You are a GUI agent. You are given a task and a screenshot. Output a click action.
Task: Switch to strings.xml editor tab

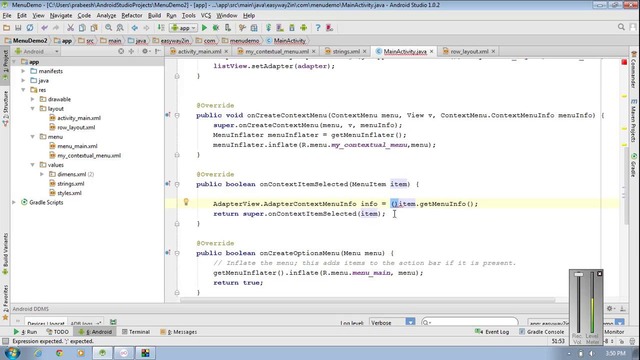pyautogui.click(x=346, y=51)
